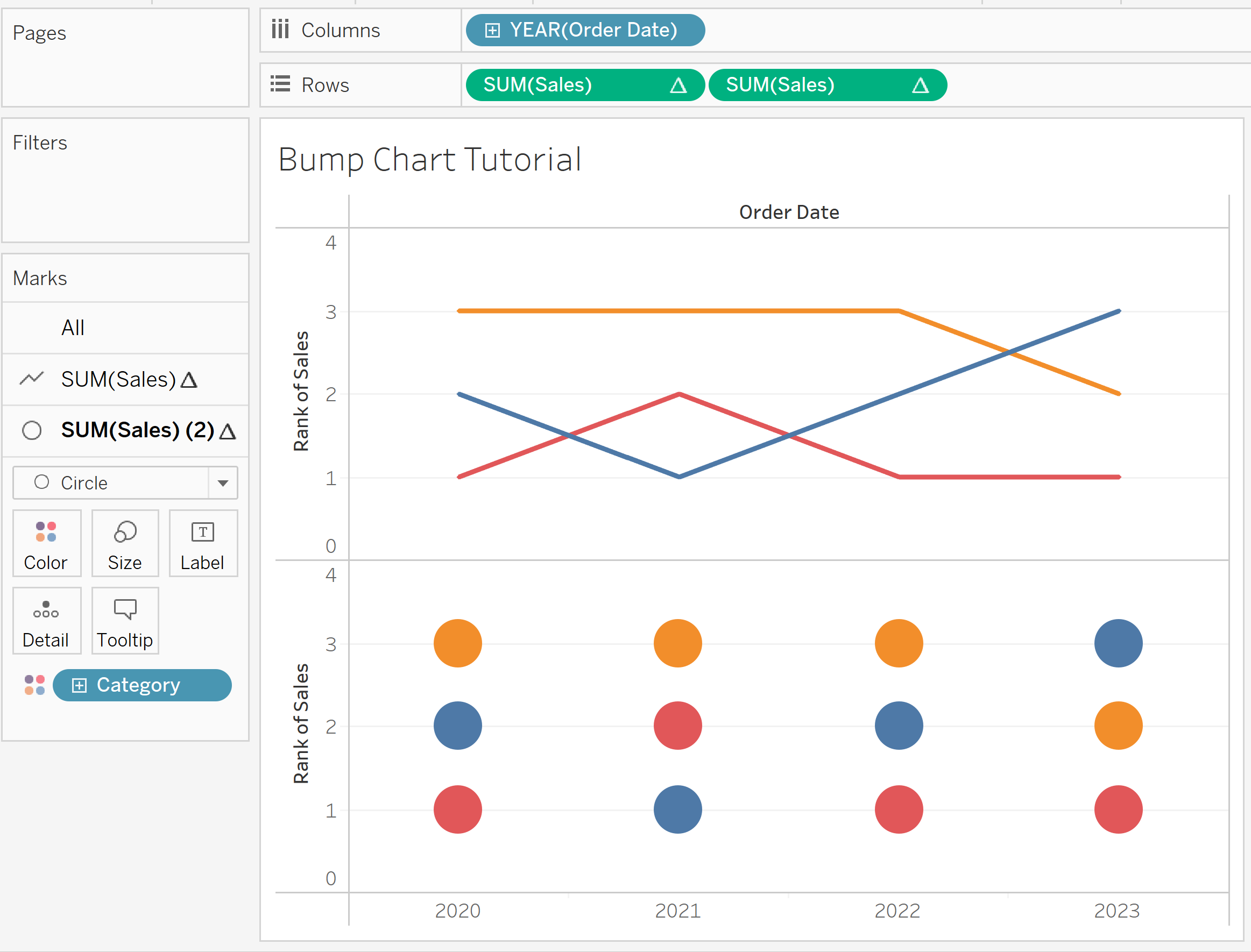Select the All marks card tab
Viewport: 1251px width, 952px height.
[73, 328]
